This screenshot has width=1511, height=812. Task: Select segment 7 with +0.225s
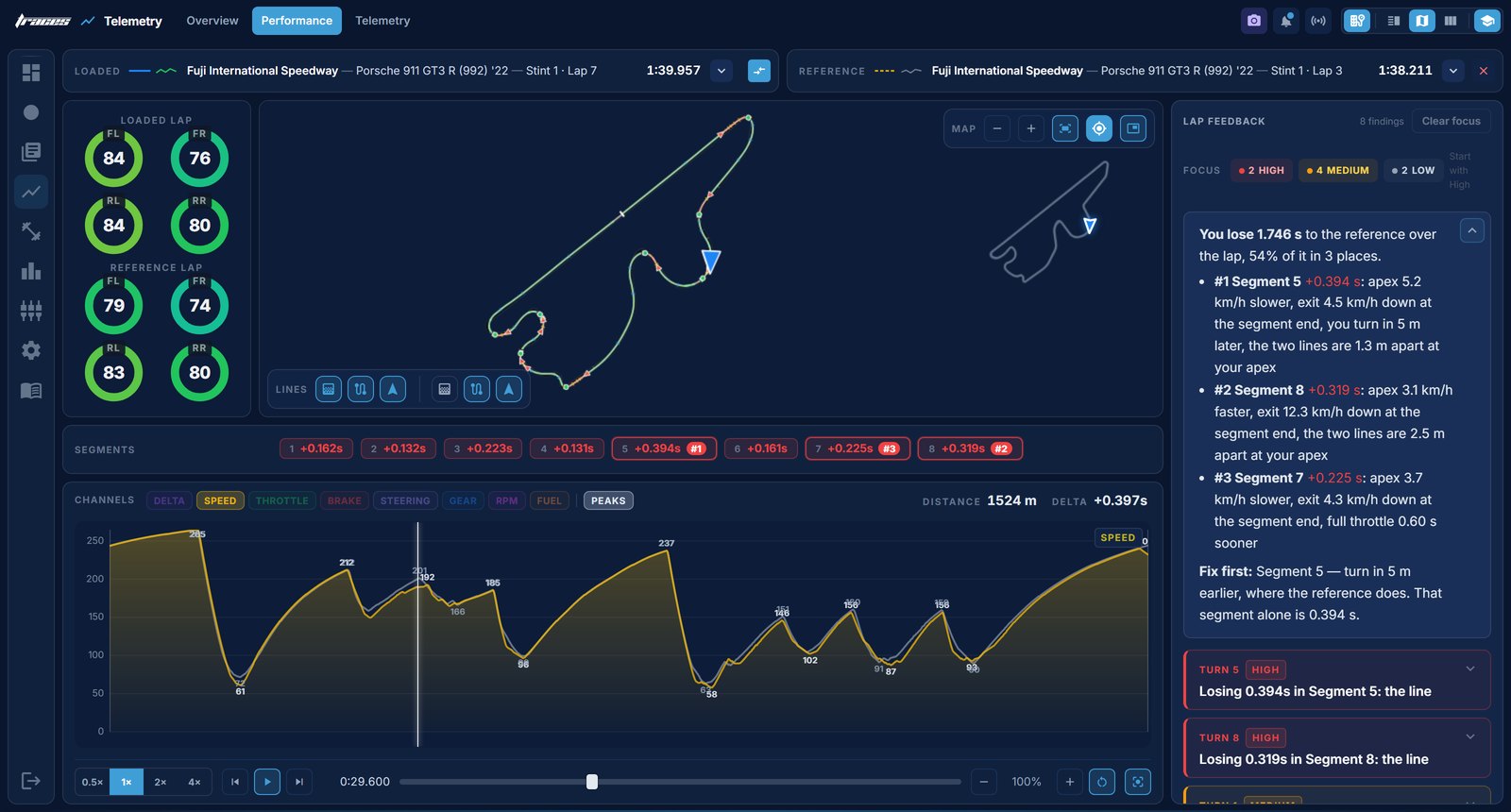point(857,448)
